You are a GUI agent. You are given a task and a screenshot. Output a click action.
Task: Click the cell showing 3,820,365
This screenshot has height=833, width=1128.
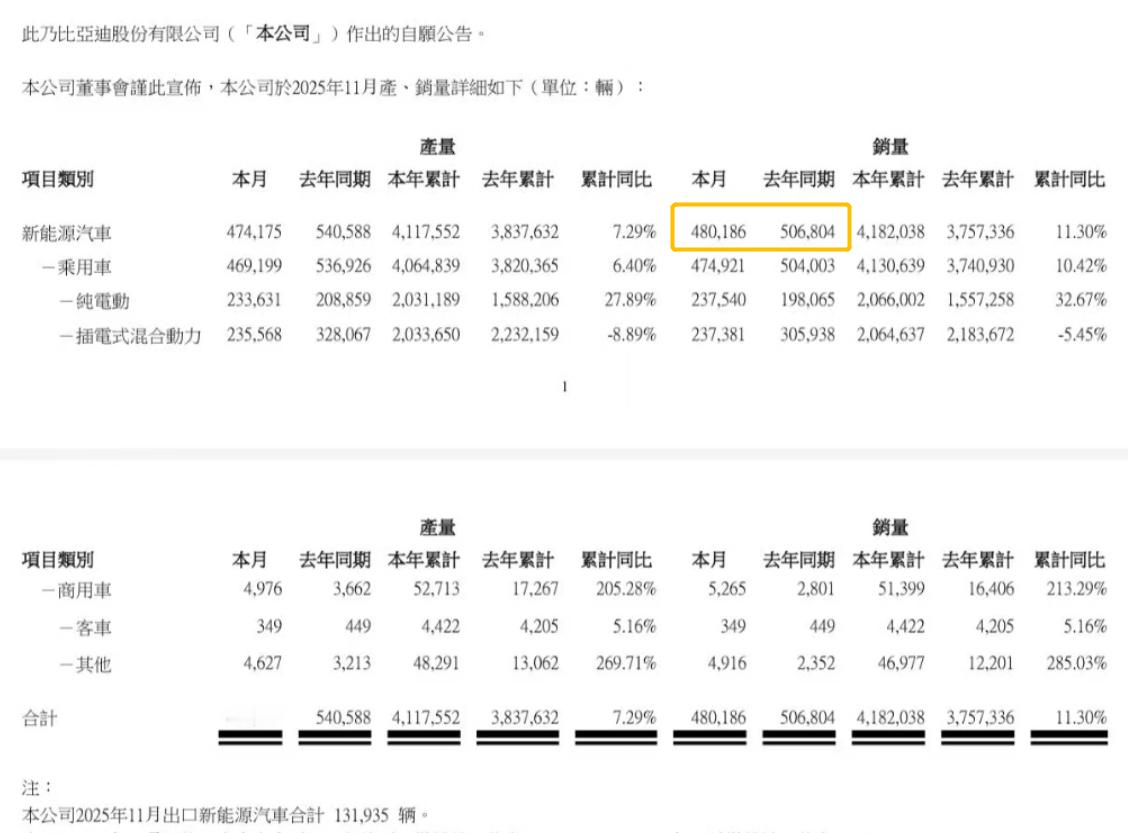point(524,266)
